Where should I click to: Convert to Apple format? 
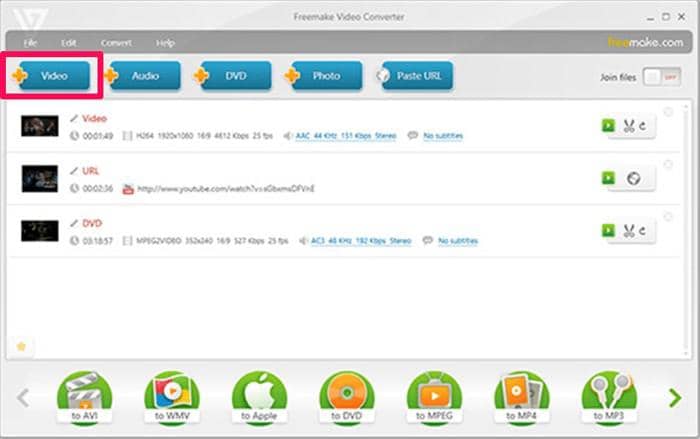pyautogui.click(x=259, y=397)
